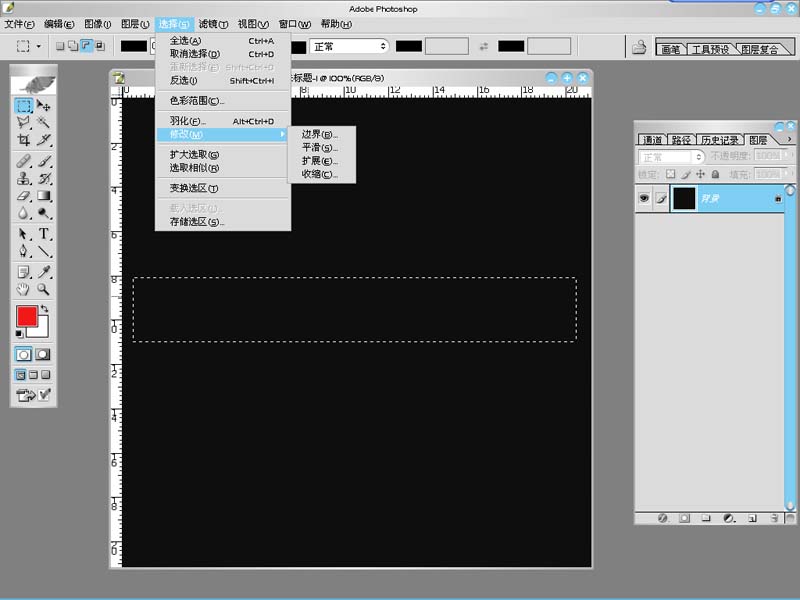Viewport: 800px width, 600px height.
Task: Select the Magic Wand tool
Action: (x=44, y=122)
